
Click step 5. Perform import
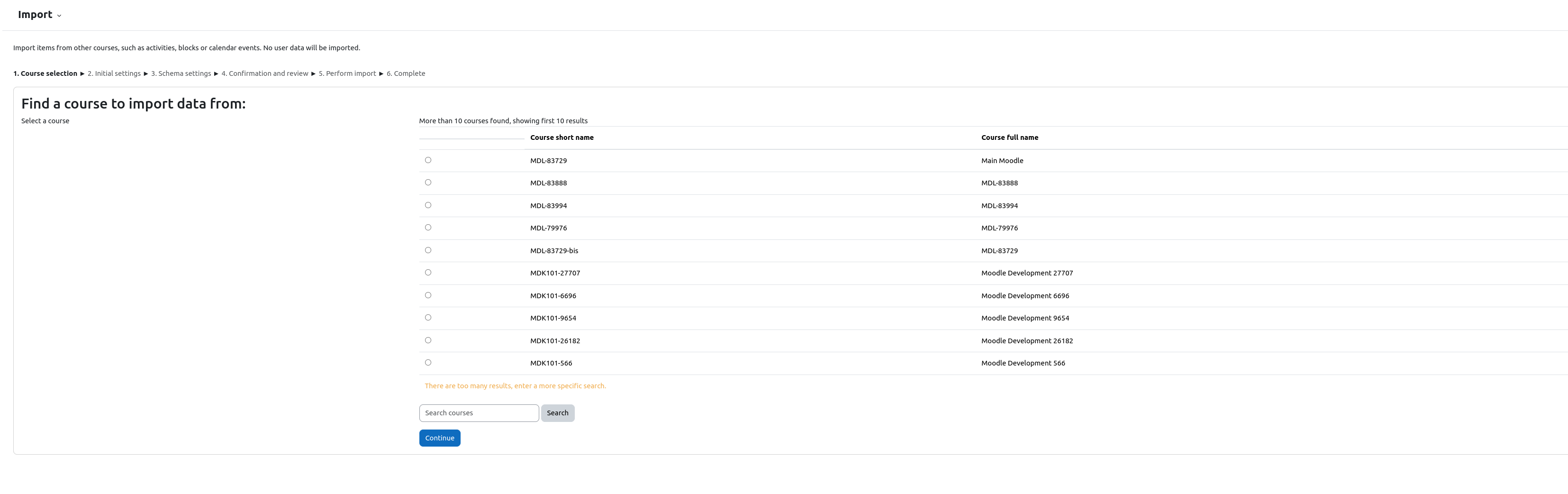(x=347, y=73)
